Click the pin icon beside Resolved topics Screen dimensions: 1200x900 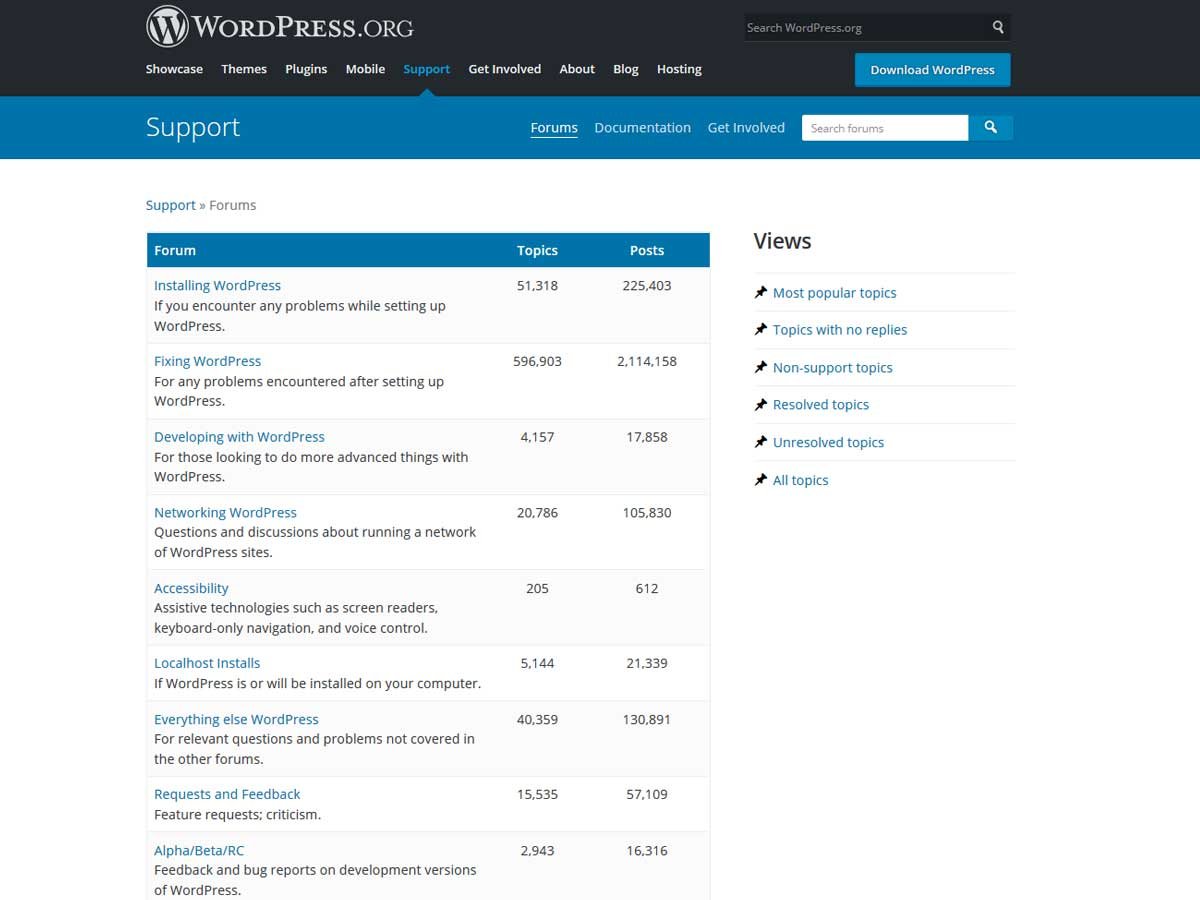tap(760, 404)
